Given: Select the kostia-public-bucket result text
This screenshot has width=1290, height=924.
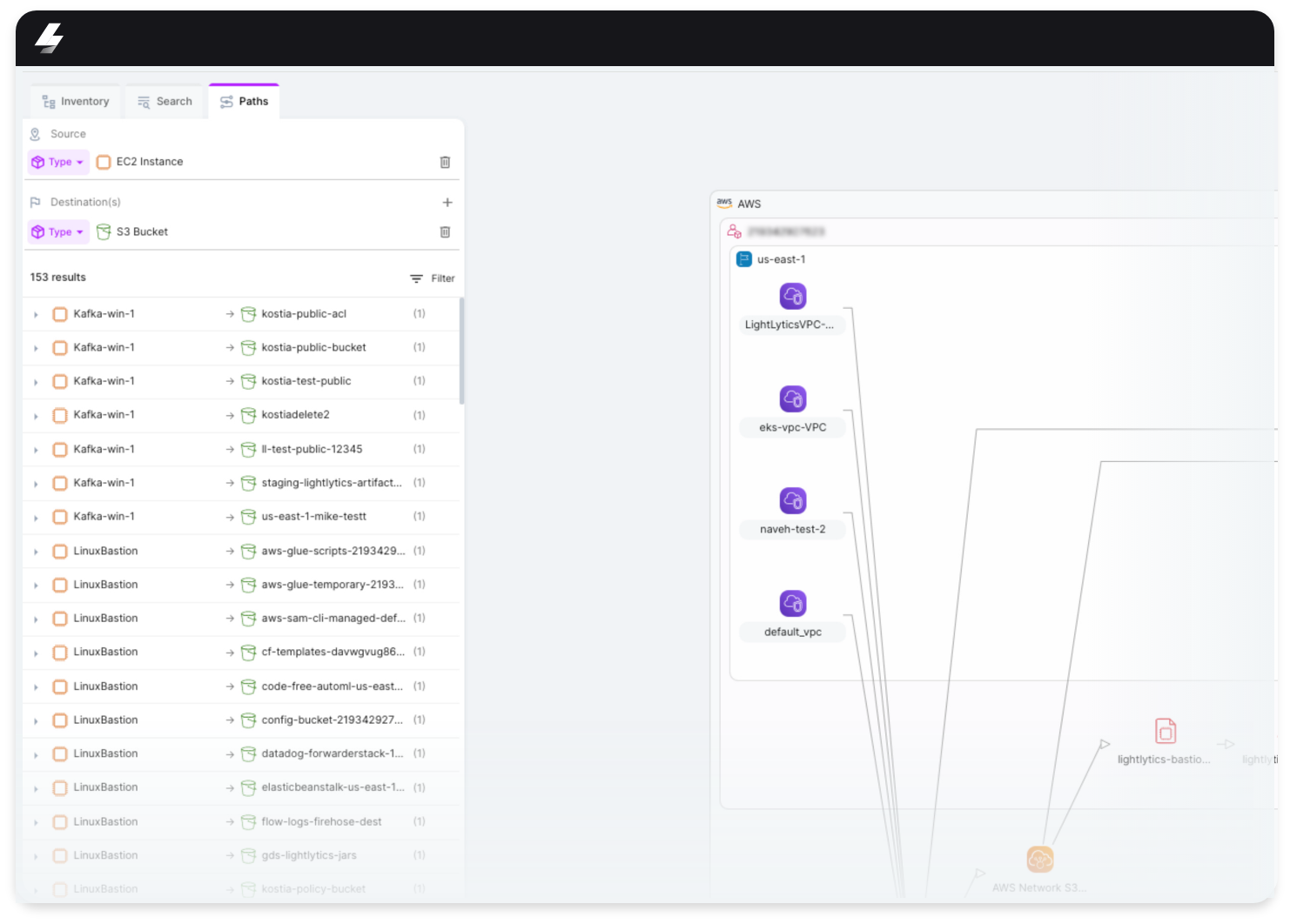Looking at the screenshot, I should [x=313, y=347].
